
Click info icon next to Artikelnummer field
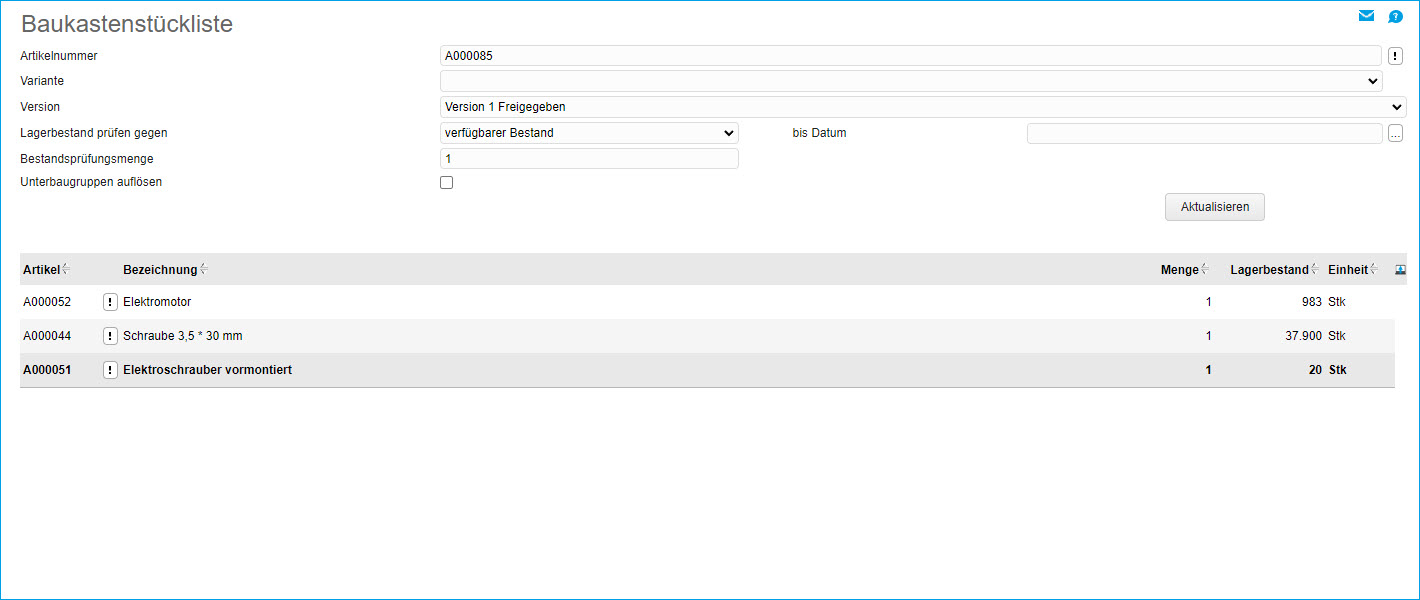[1396, 56]
